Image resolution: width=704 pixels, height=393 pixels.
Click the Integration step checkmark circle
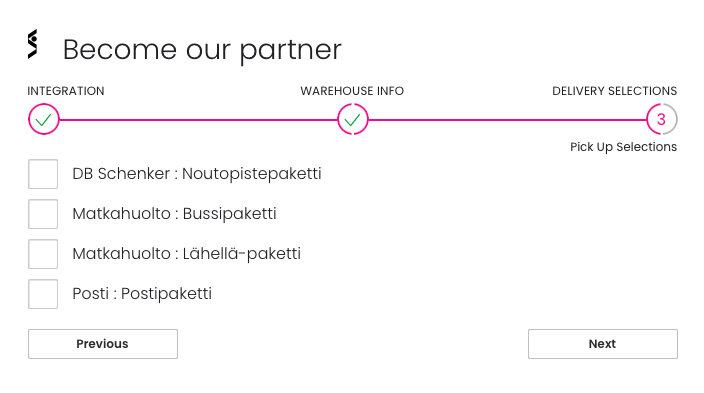tap(44, 119)
